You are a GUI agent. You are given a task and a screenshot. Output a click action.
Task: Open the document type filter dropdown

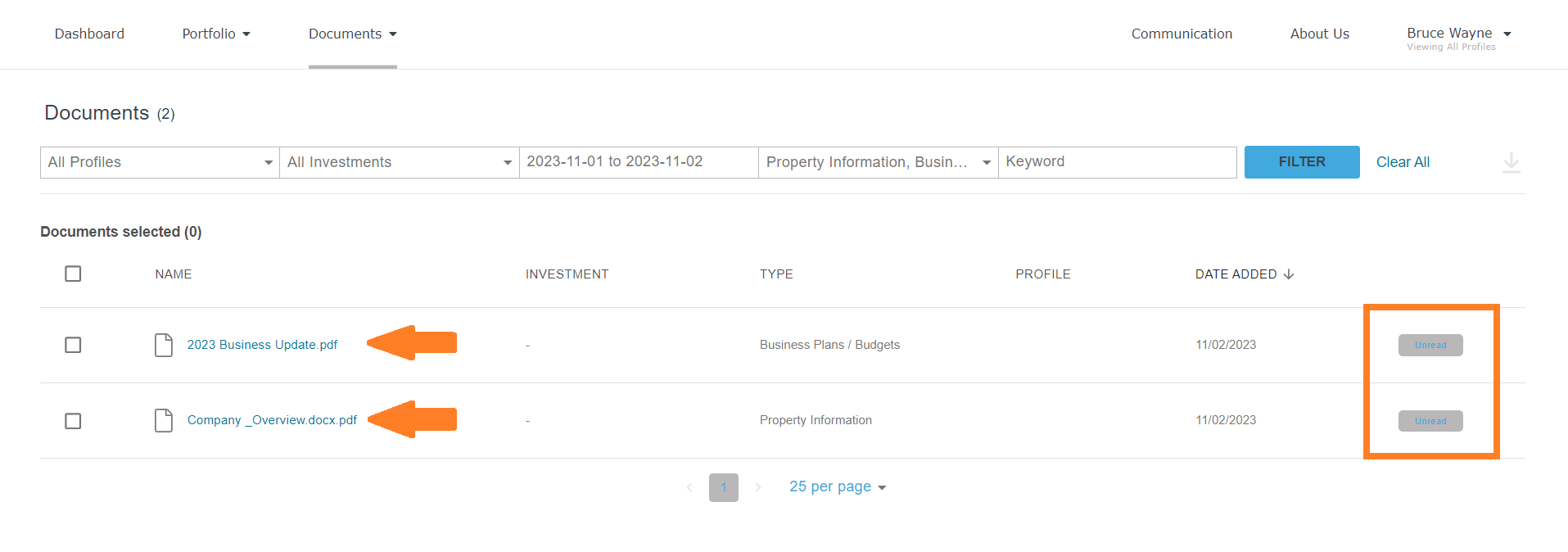point(879,162)
